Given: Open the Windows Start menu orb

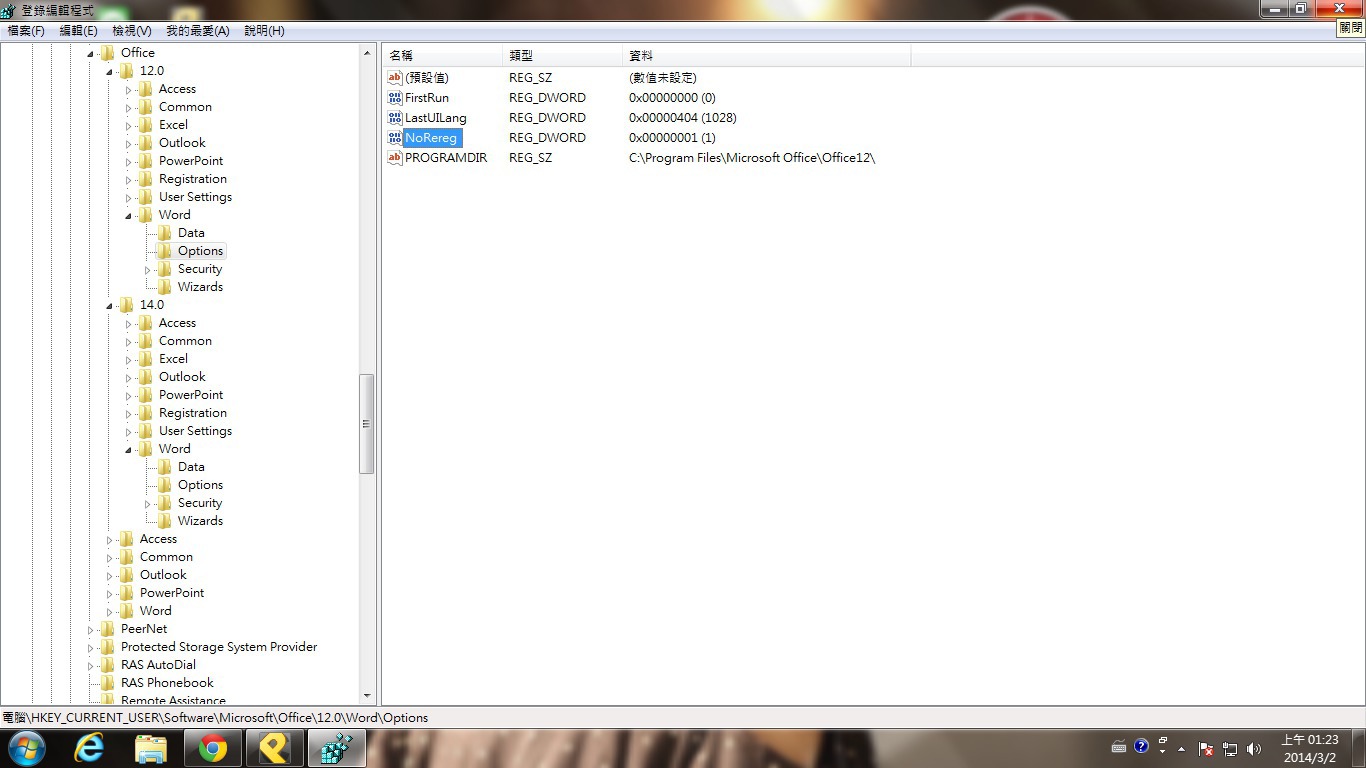Looking at the screenshot, I should [26, 748].
